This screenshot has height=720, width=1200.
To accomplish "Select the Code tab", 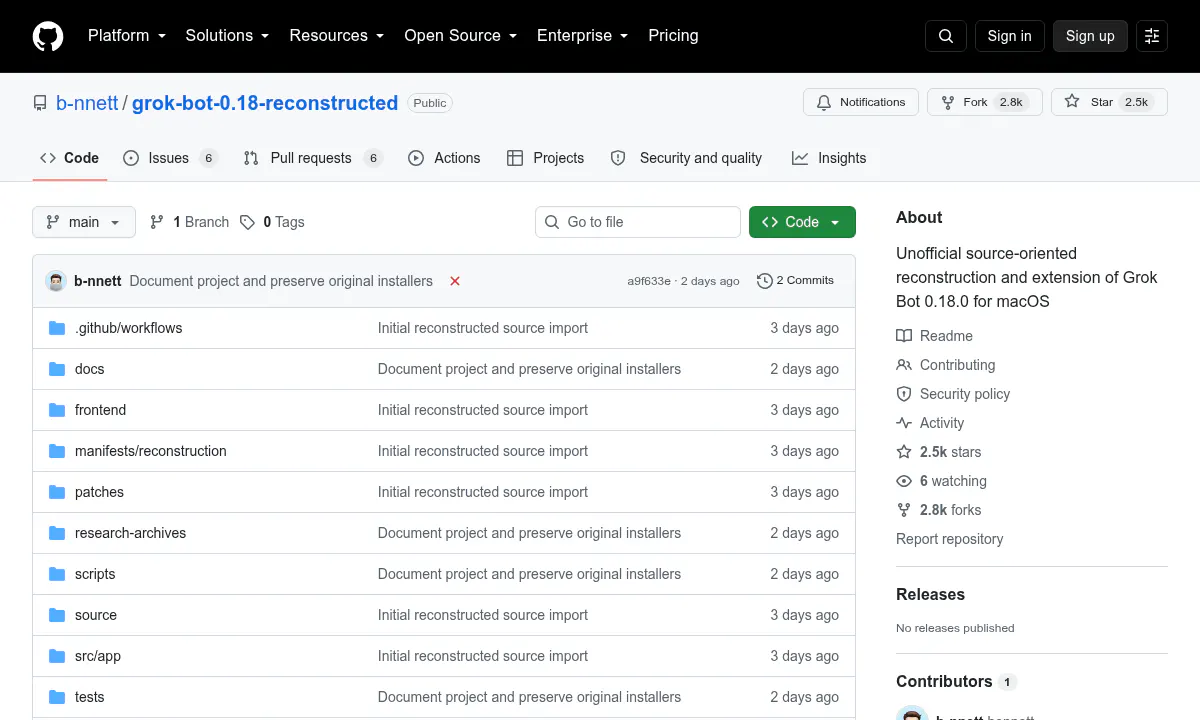I will click(70, 158).
